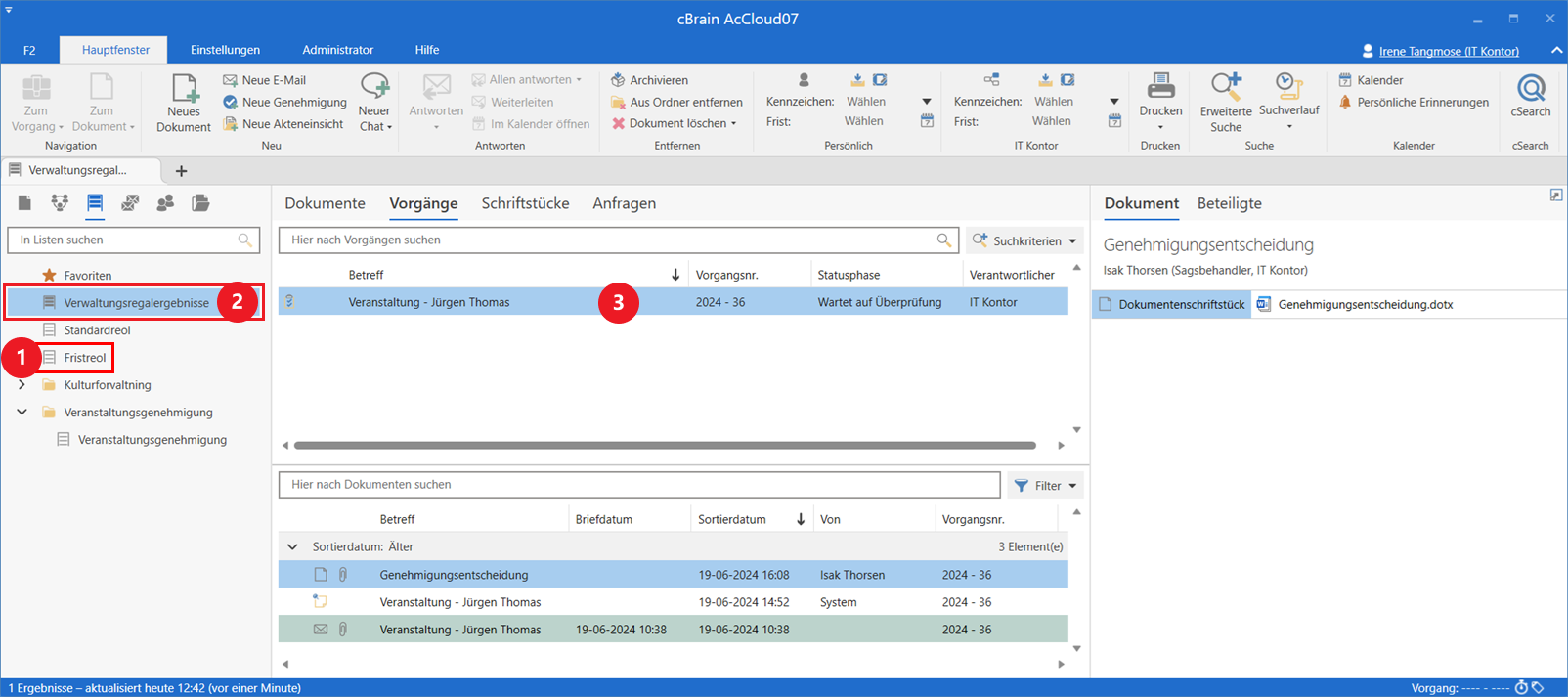Image resolution: width=1568 pixels, height=697 pixels.
Task: Click Aus Ordner entfernen
Action: [676, 102]
